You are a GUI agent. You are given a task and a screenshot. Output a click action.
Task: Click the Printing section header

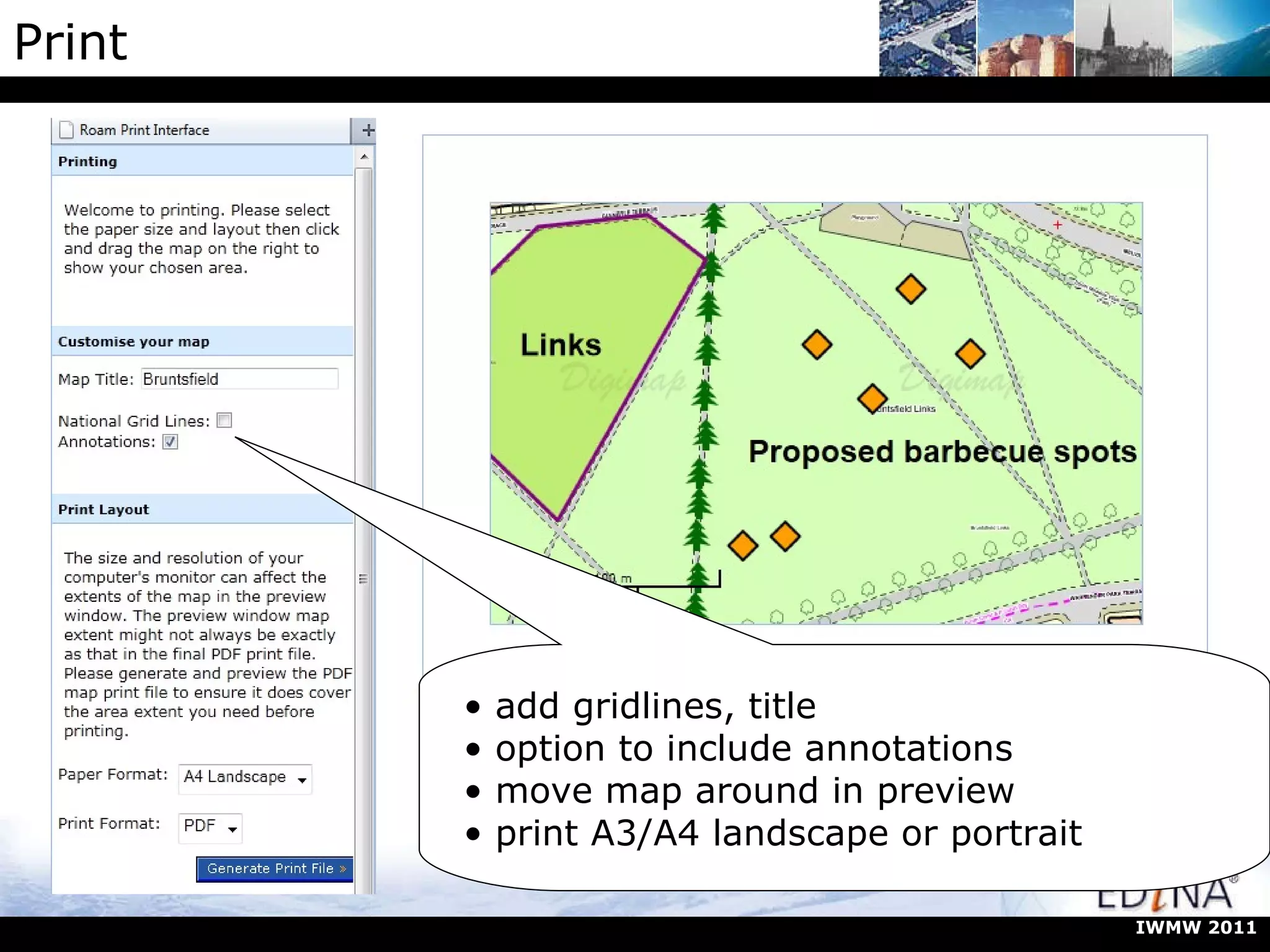[203, 162]
